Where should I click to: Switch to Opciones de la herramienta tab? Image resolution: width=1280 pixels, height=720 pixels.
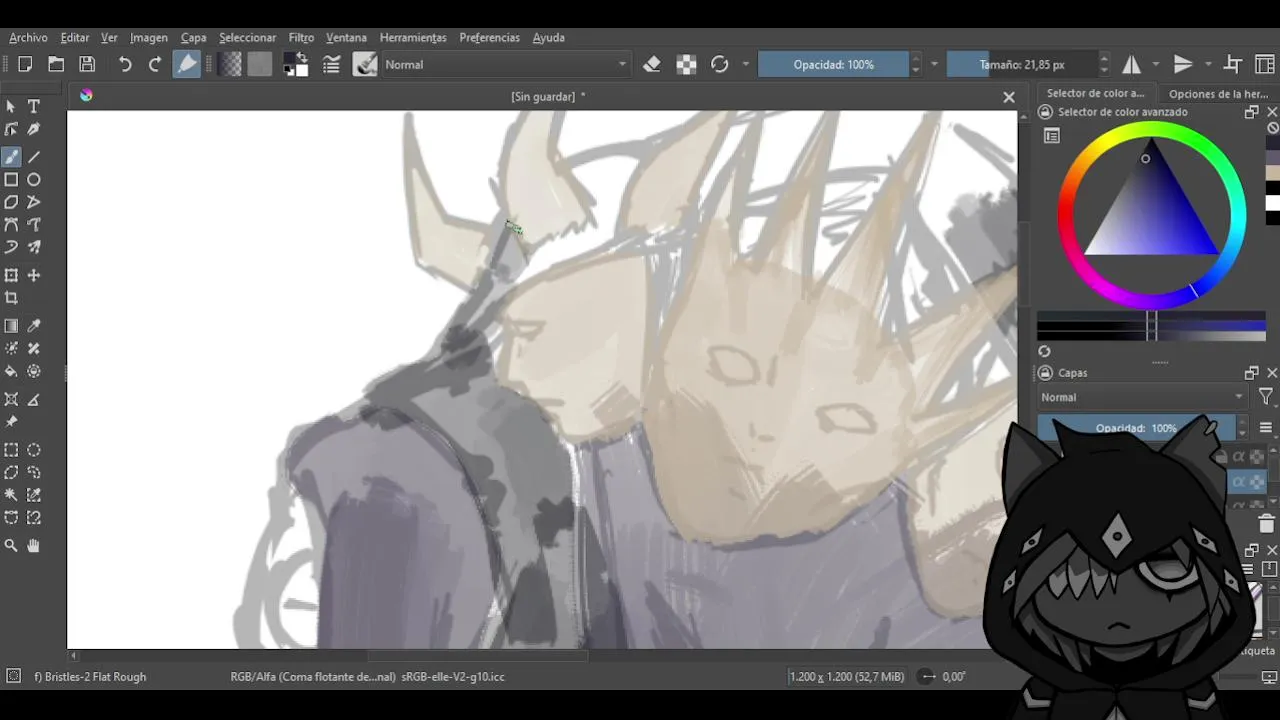(1218, 94)
